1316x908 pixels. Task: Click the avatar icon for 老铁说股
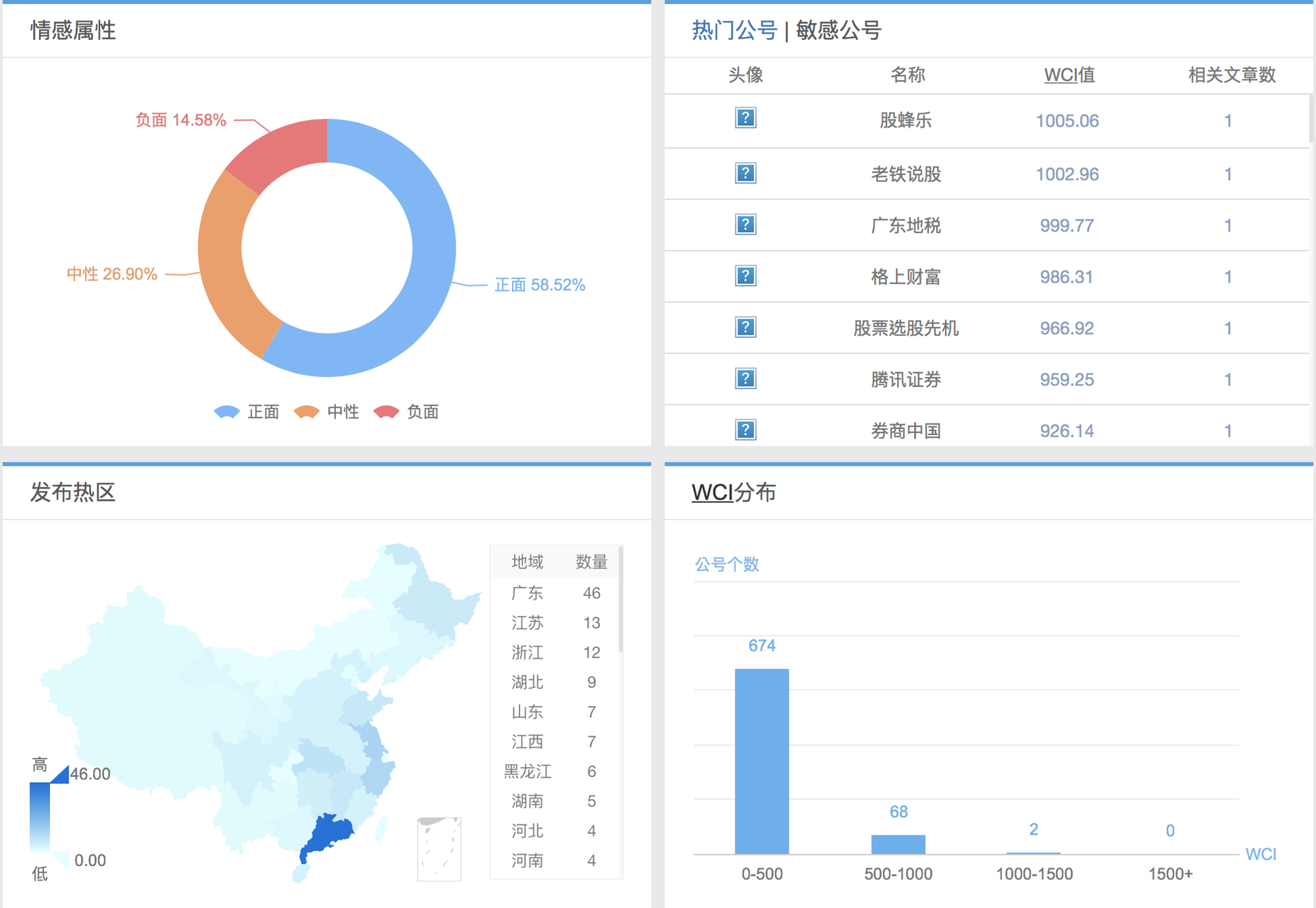point(745,173)
